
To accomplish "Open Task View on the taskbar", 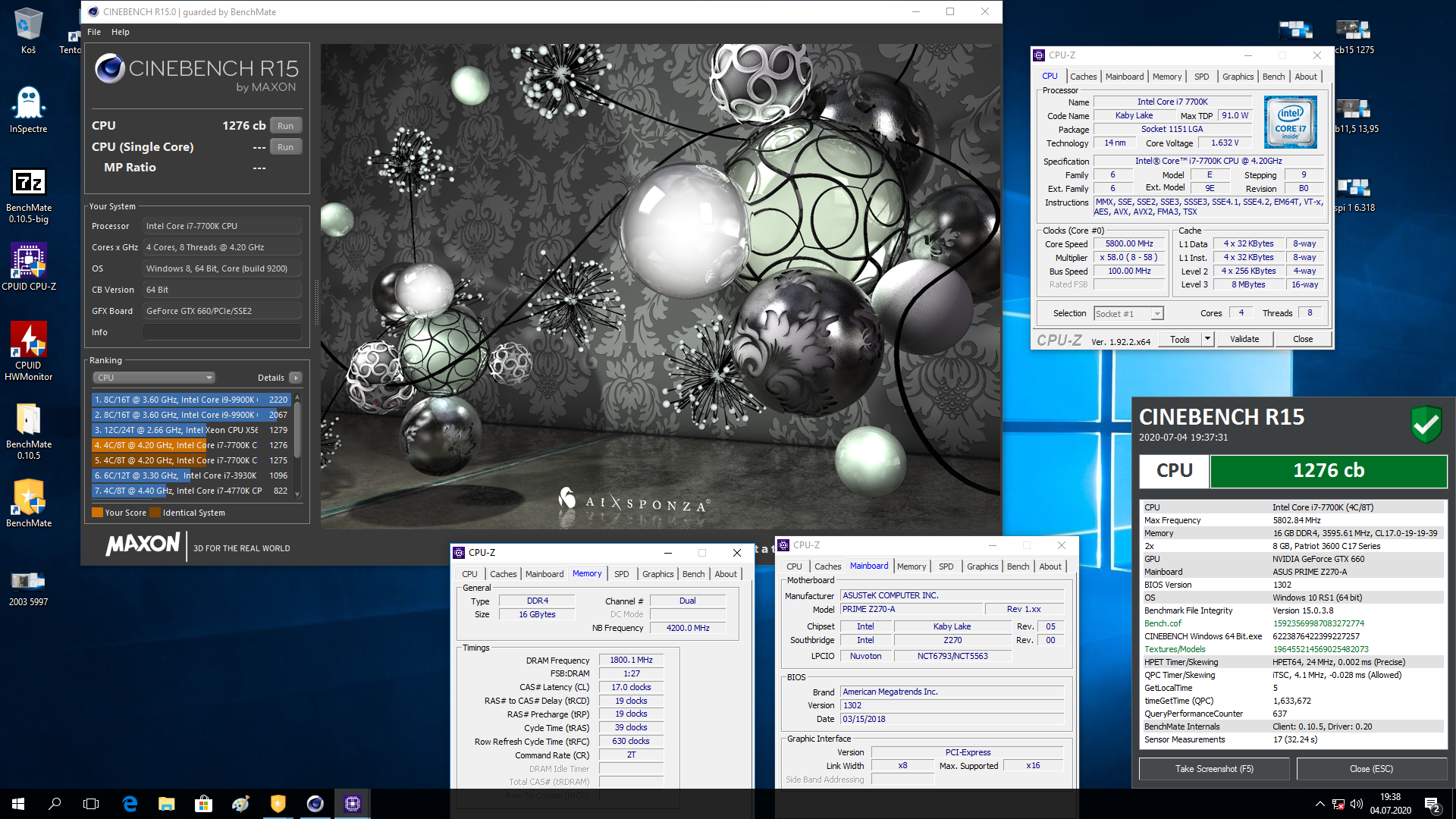I will click(91, 804).
